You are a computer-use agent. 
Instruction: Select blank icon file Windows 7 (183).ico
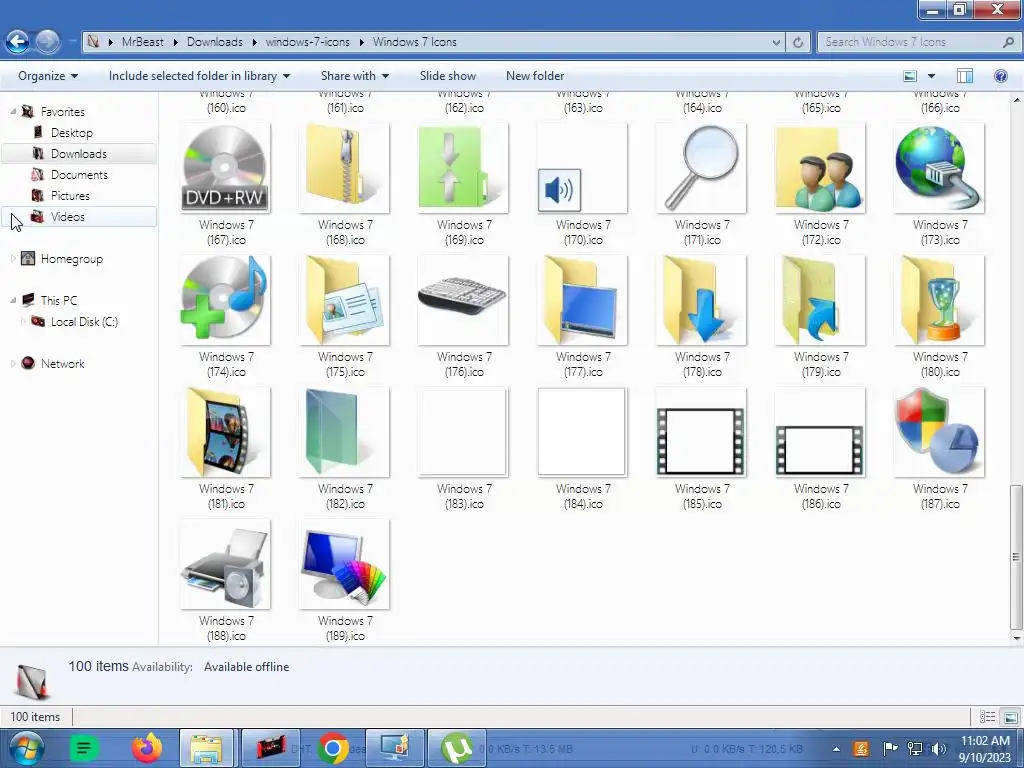click(x=464, y=432)
